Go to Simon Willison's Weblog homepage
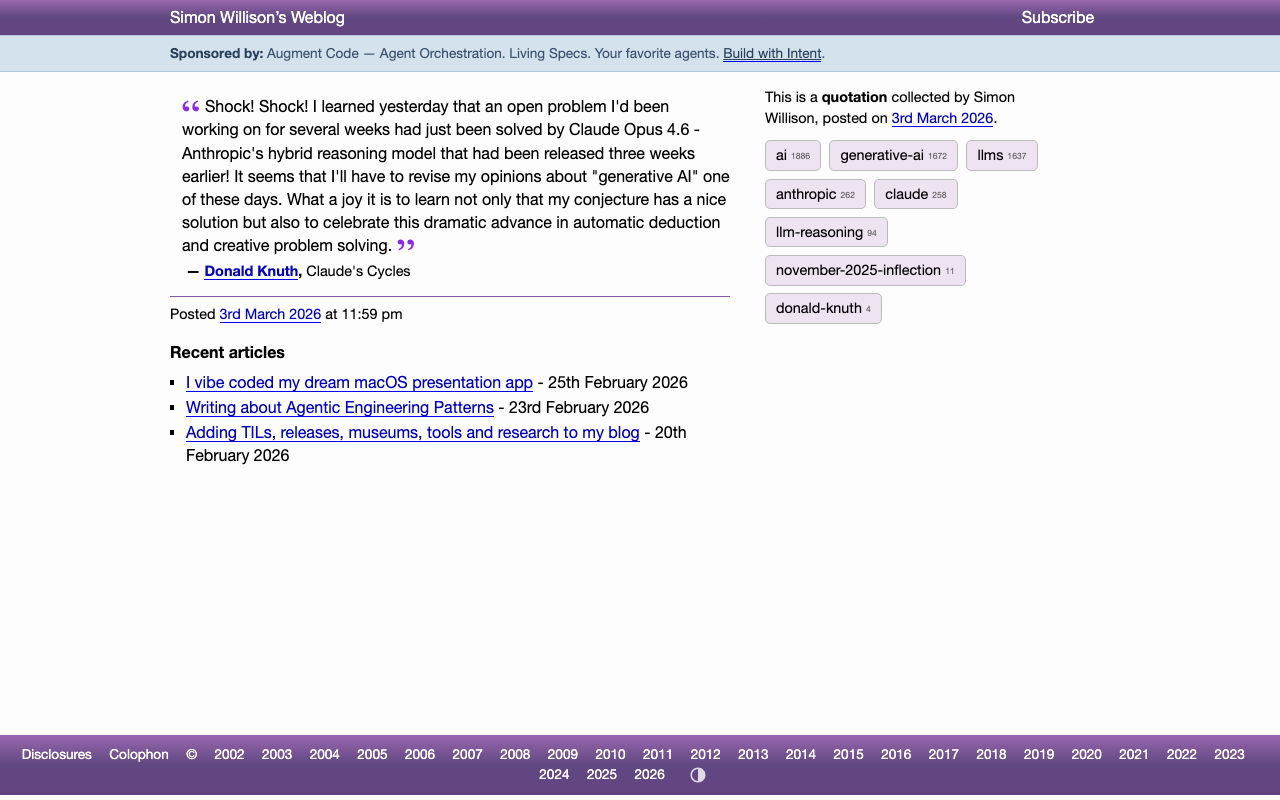This screenshot has height=800, width=1280. point(257,17)
